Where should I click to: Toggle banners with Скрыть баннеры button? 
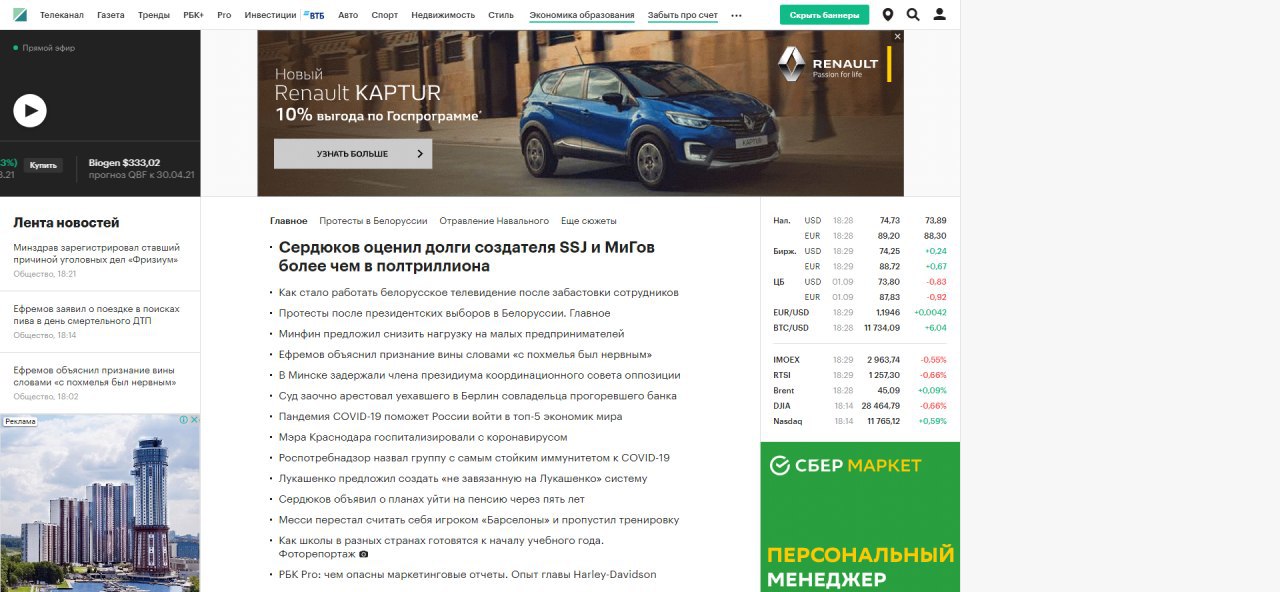(824, 15)
